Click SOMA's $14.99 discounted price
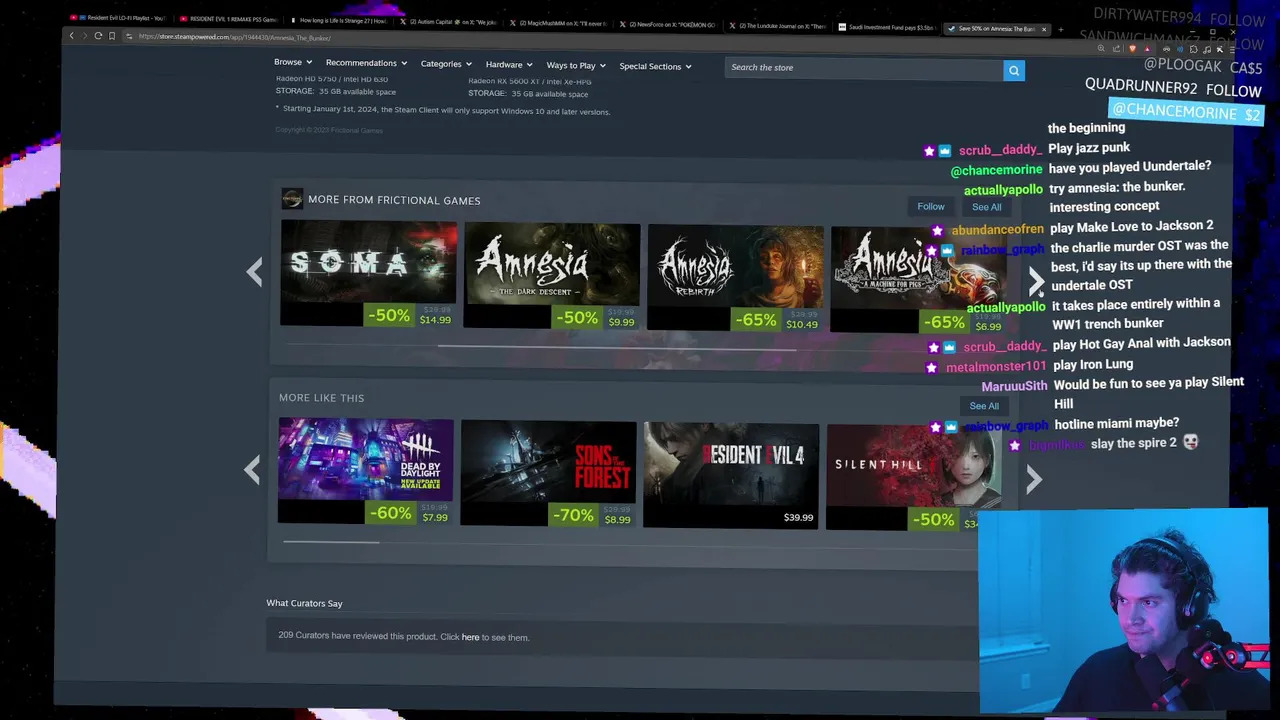The image size is (1280, 720). point(435,319)
